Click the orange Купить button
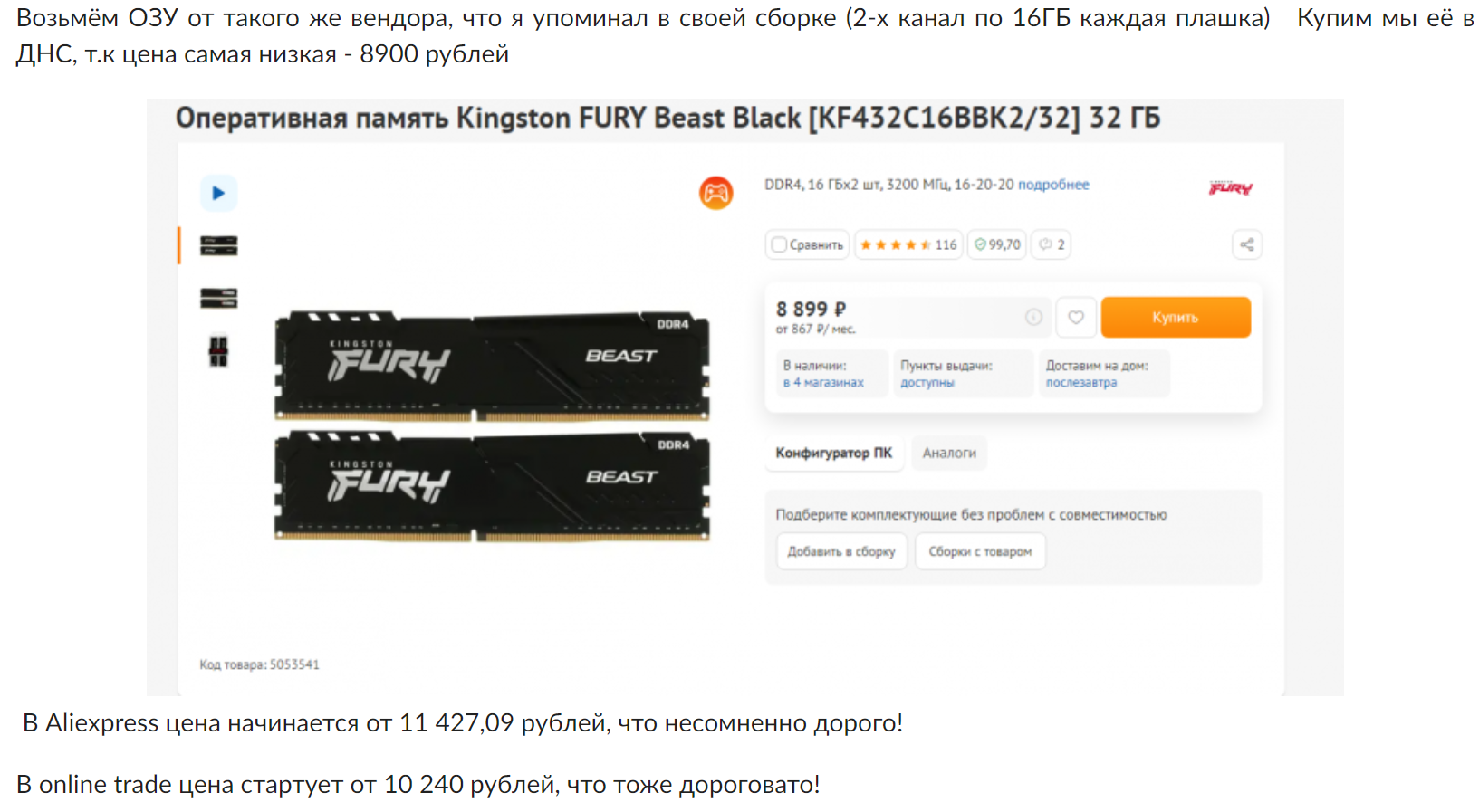This screenshot has width=1479, height=812. coord(1176,317)
